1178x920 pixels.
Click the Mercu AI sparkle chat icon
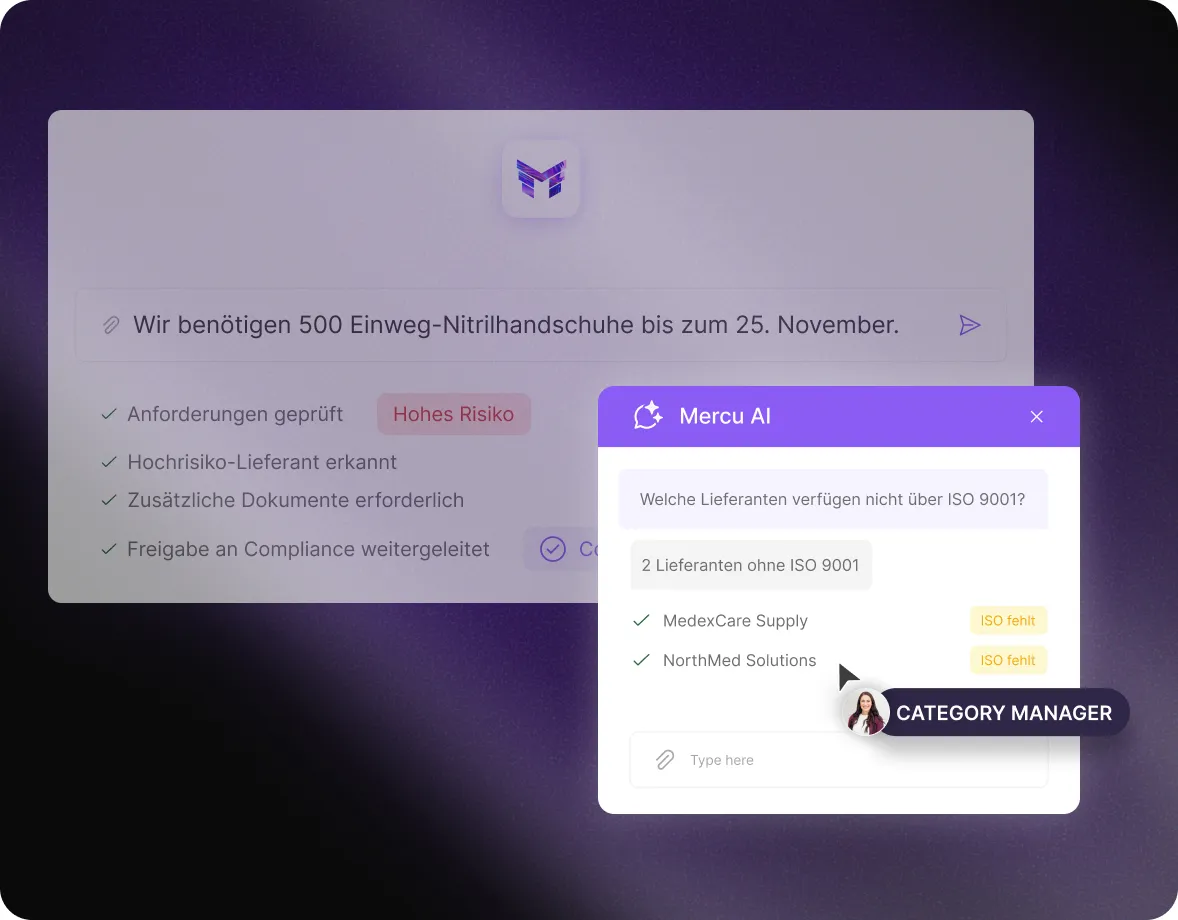tap(648, 416)
